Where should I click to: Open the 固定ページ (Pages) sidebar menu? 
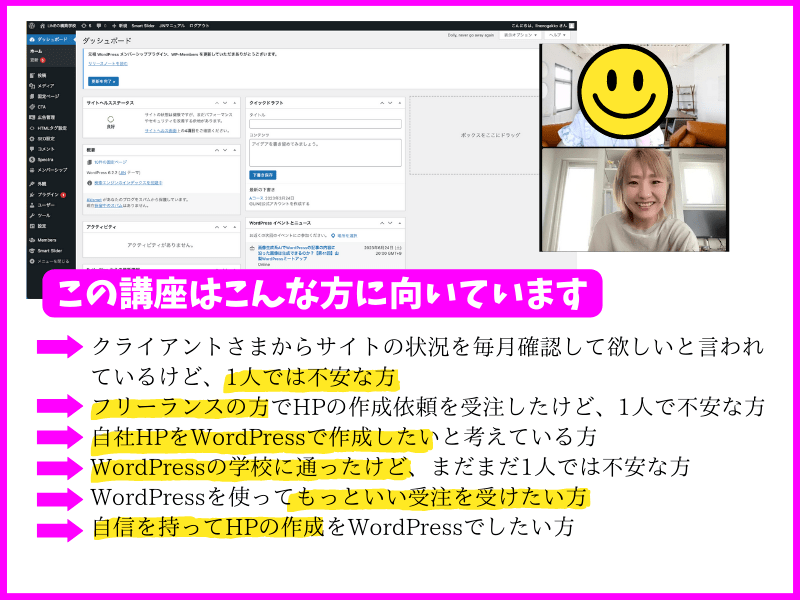click(48, 97)
